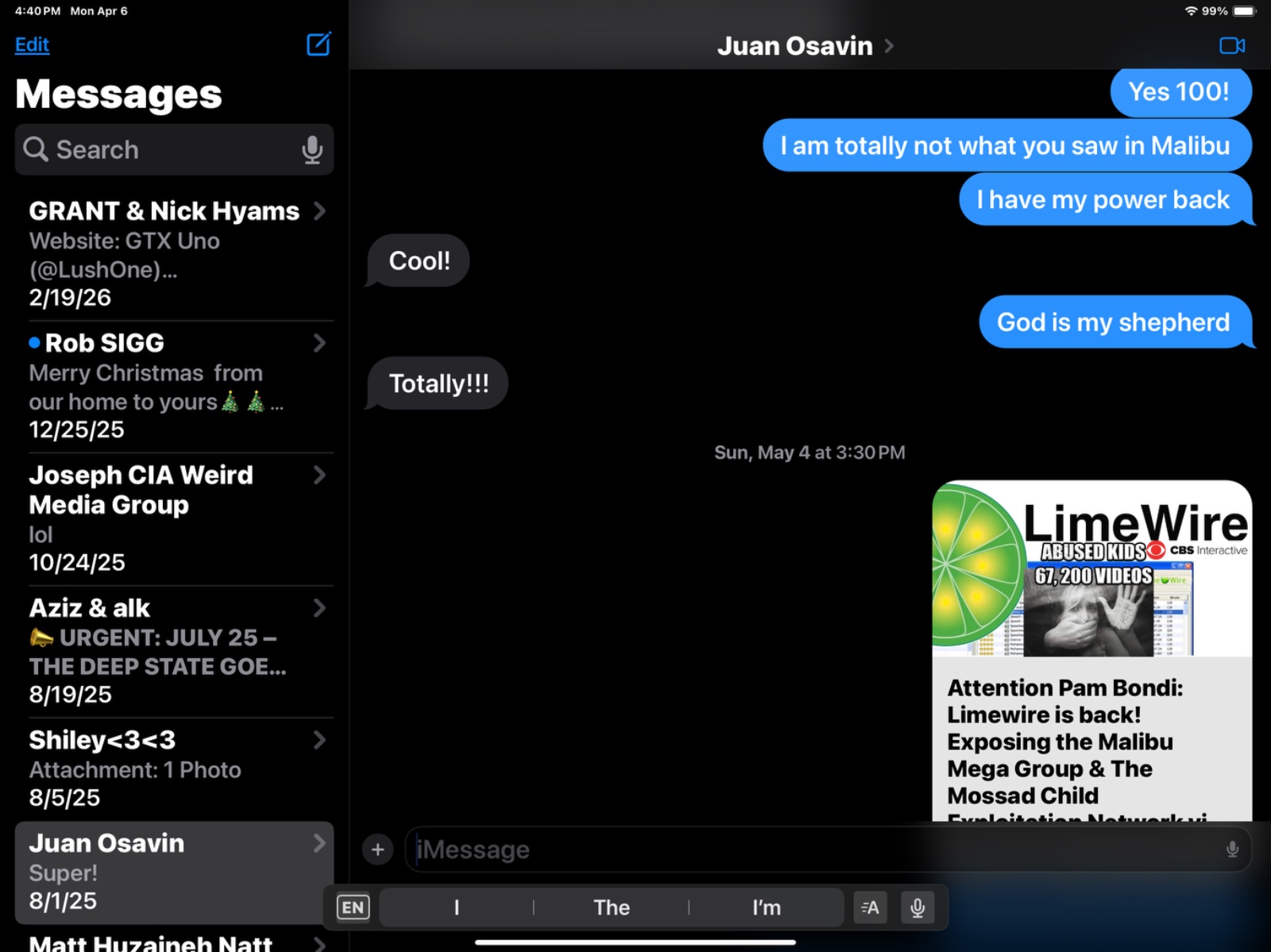The image size is (1271, 952).
Task: Start a FaceTime video call
Action: 1231,46
